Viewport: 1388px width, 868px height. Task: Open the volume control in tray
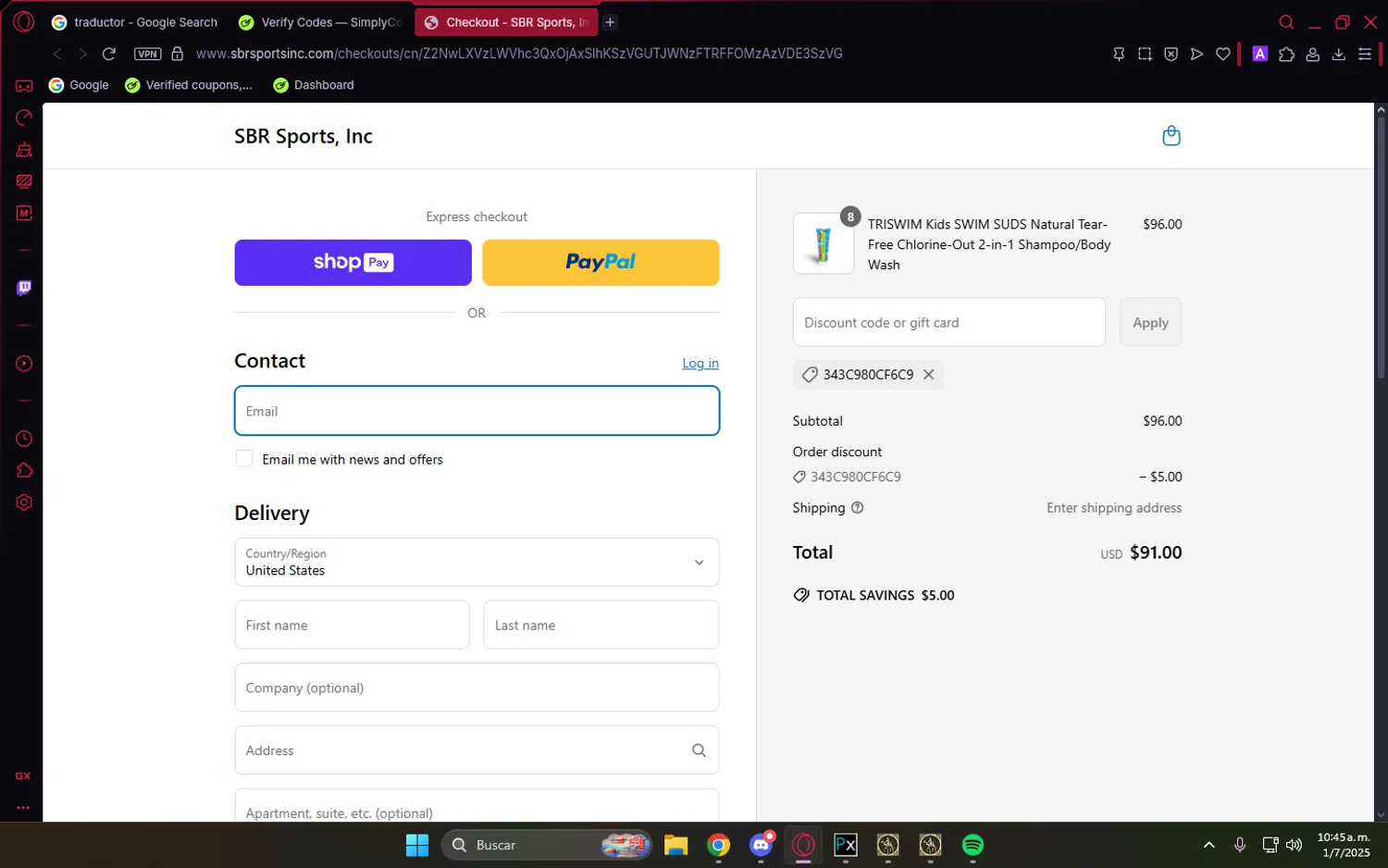1294,845
